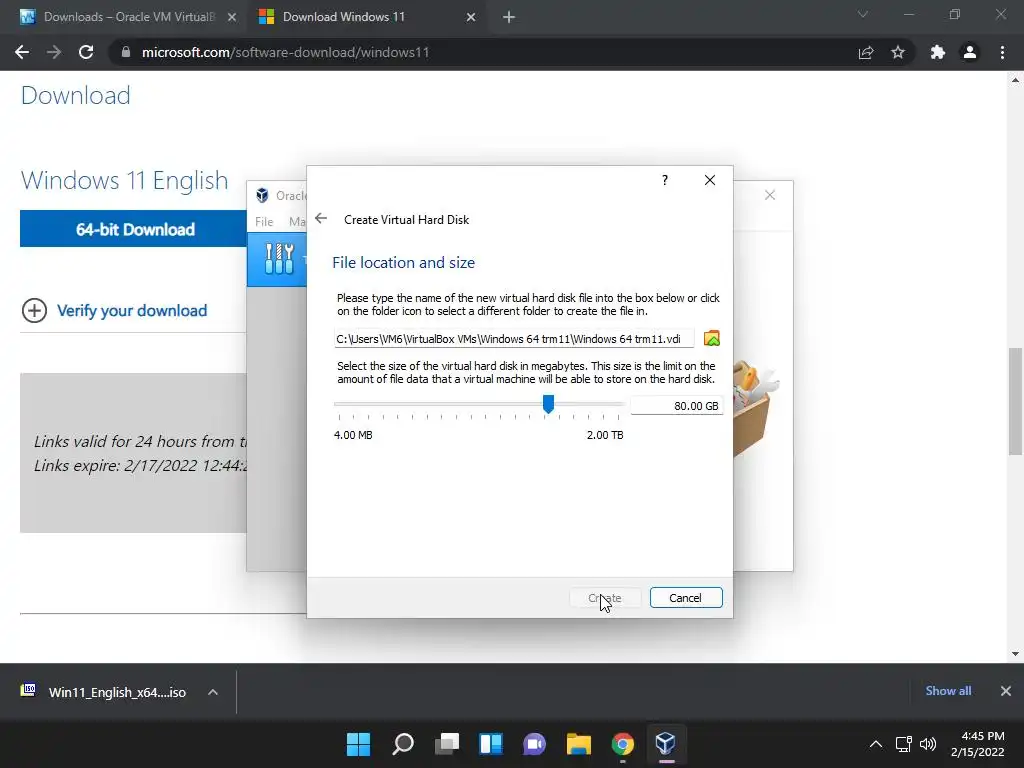Open Task View on the taskbar

(x=447, y=743)
